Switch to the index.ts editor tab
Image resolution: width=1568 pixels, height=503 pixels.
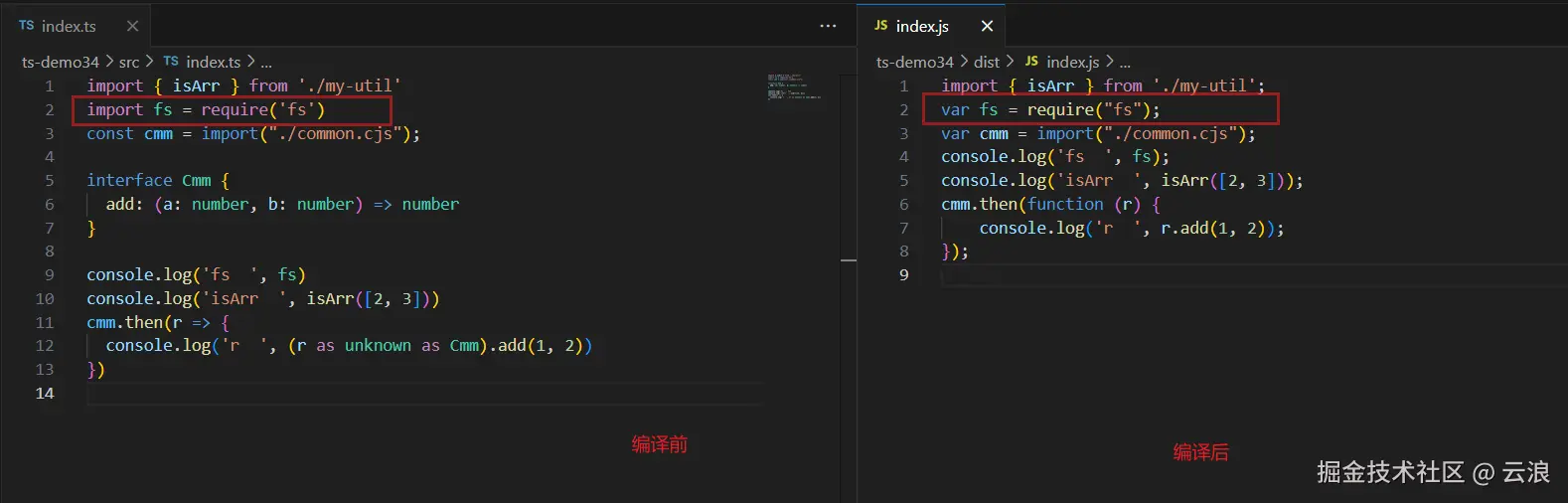[x=70, y=26]
